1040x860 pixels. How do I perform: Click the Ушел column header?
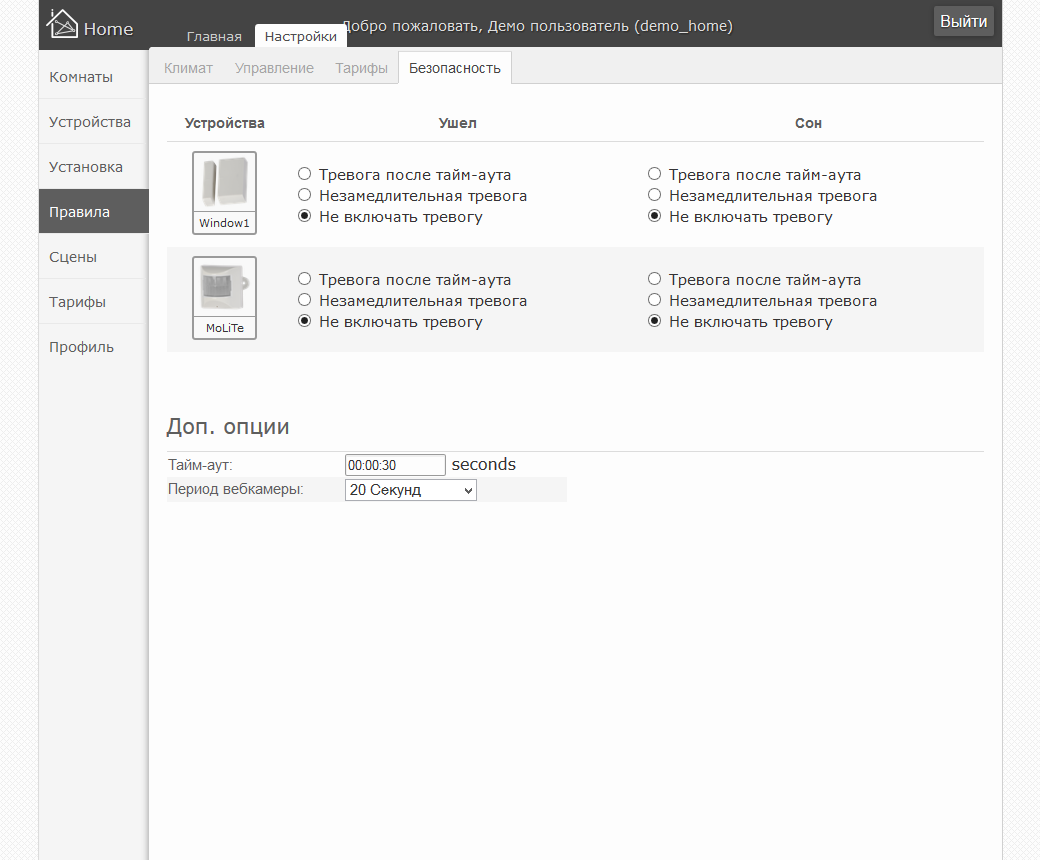(x=458, y=123)
